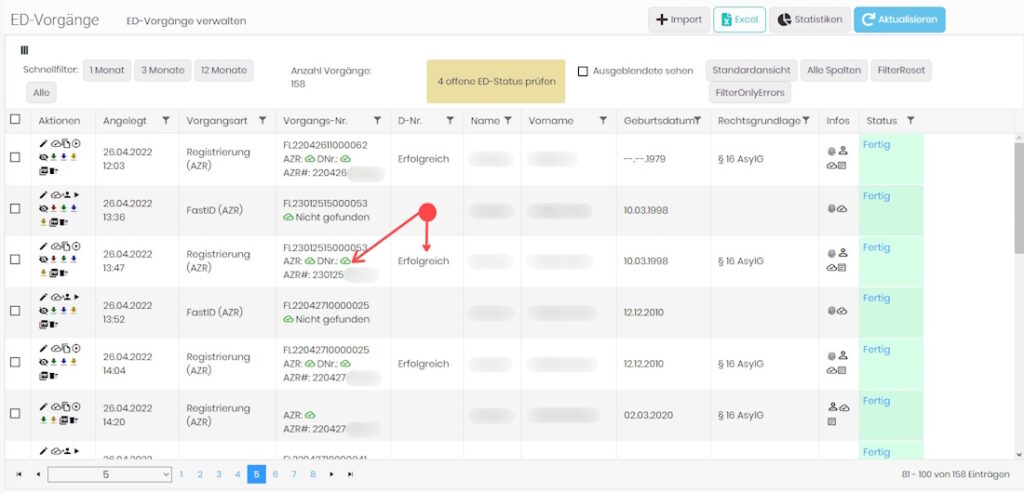
Task: Click the Aktualisieren button
Action: [899, 20]
